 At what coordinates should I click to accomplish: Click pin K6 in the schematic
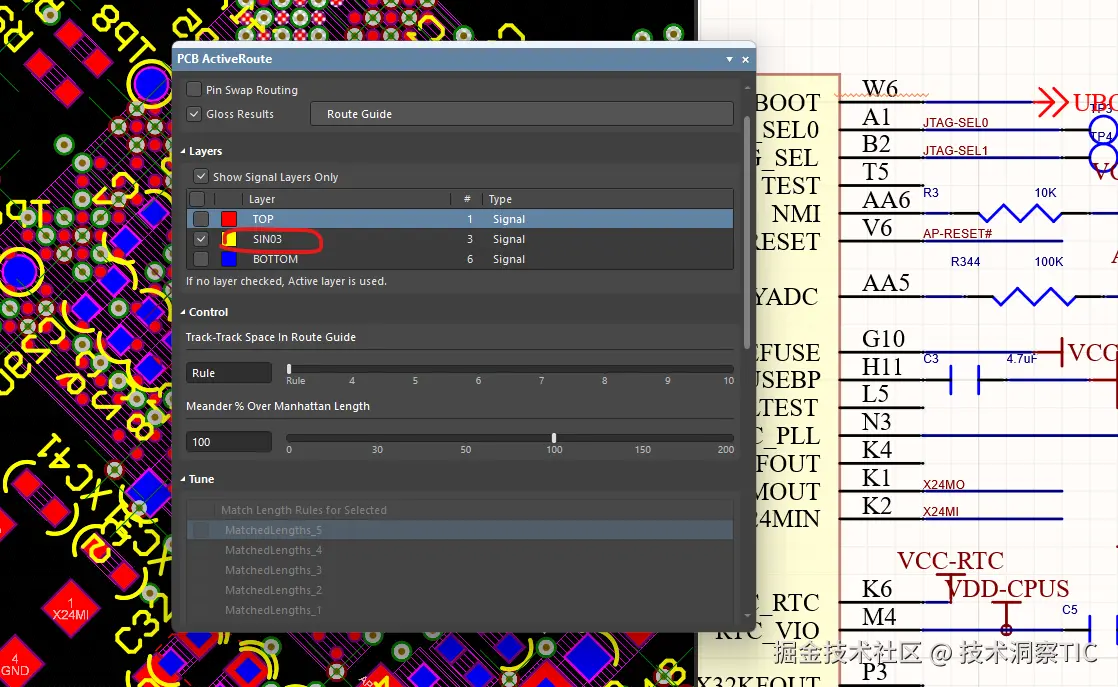pos(876,589)
